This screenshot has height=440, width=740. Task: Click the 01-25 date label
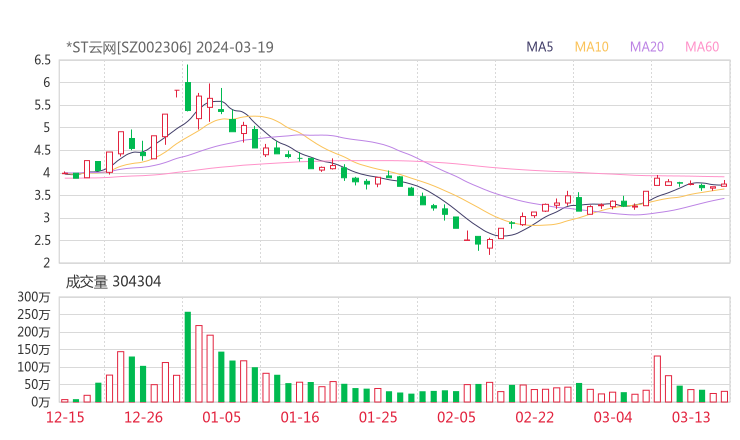(378, 417)
